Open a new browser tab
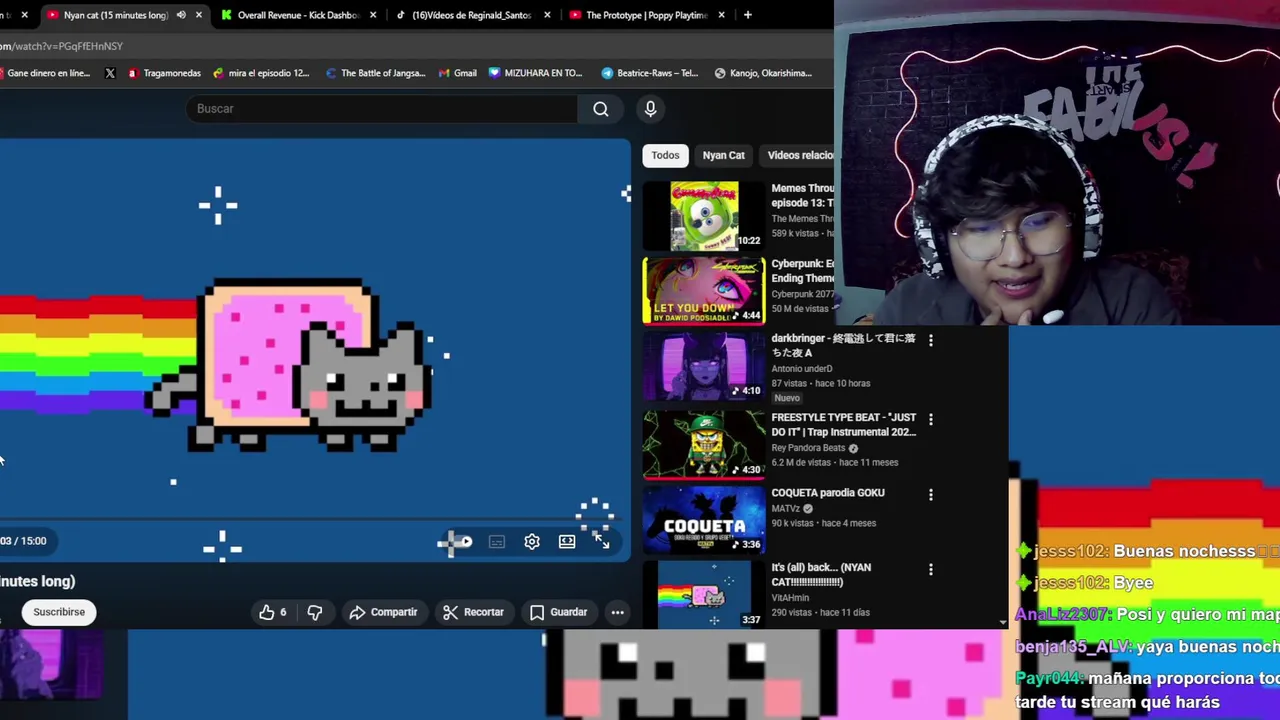Viewport: 1280px width, 720px height. [x=747, y=15]
